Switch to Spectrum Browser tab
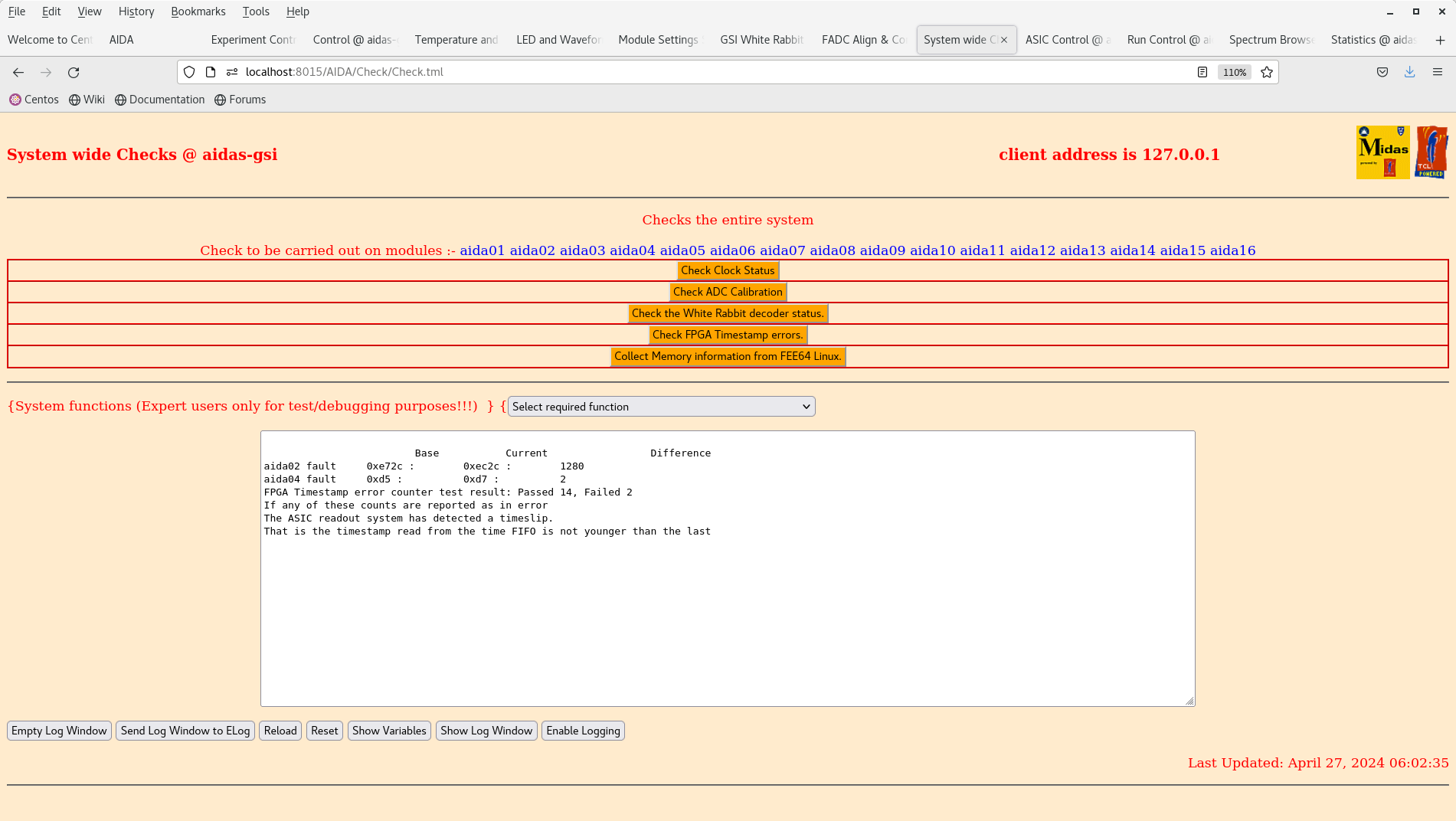1456x821 pixels. coord(1272,40)
